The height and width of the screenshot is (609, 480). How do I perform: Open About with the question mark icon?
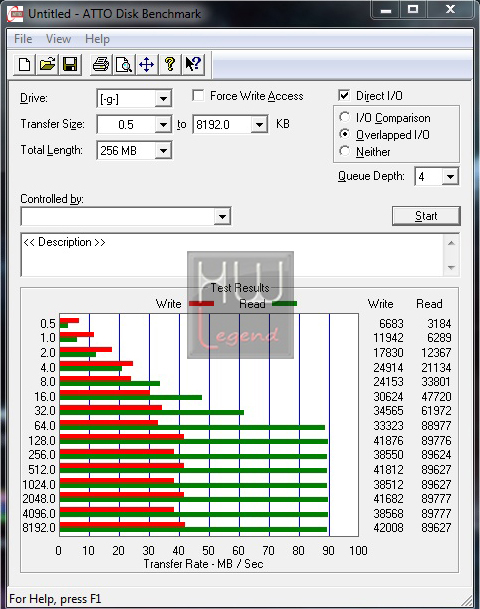169,64
